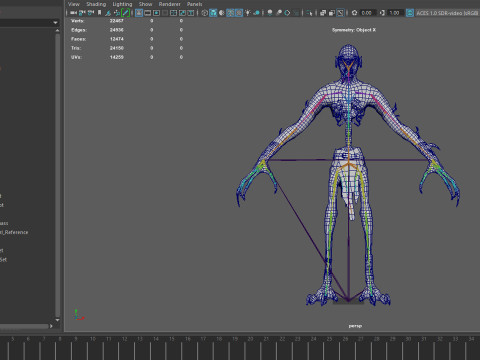The width and height of the screenshot is (480, 360).
Task: Click the view axis gizmo in viewport corner
Action: coord(79,315)
